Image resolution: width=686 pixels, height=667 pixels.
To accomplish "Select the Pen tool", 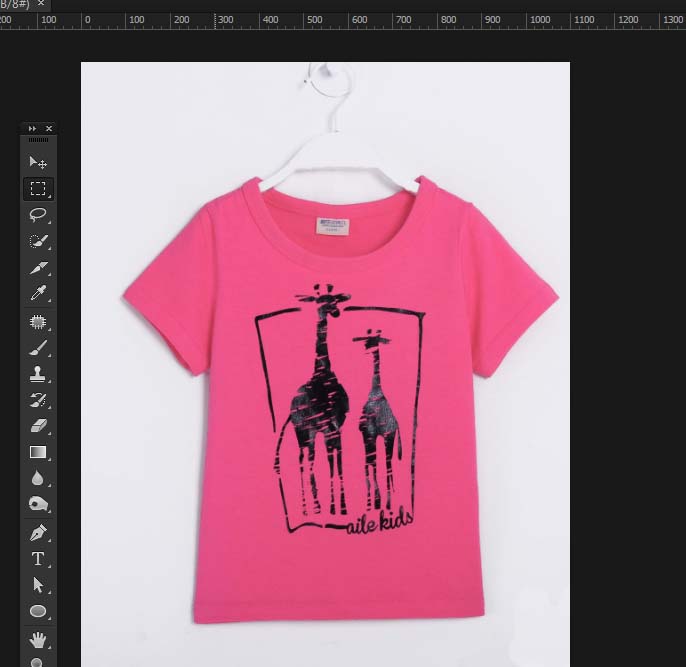I will point(38,532).
